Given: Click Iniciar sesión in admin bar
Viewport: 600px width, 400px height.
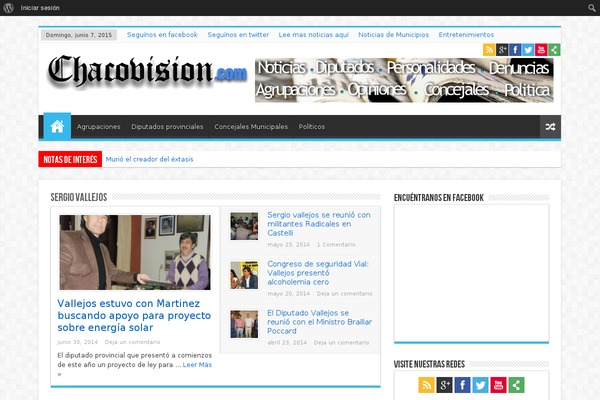Looking at the screenshot, I should (40, 8).
